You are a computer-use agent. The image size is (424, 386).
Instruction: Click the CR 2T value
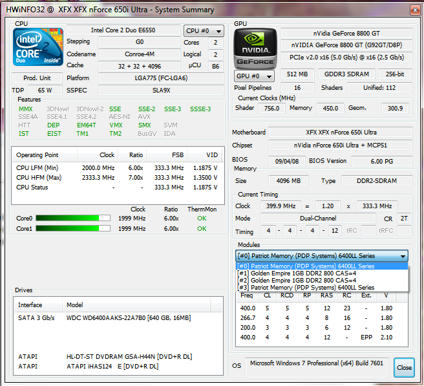(x=404, y=219)
